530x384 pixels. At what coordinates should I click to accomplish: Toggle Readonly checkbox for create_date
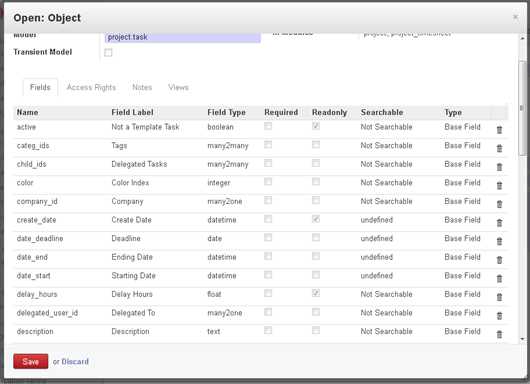pyautogui.click(x=316, y=219)
